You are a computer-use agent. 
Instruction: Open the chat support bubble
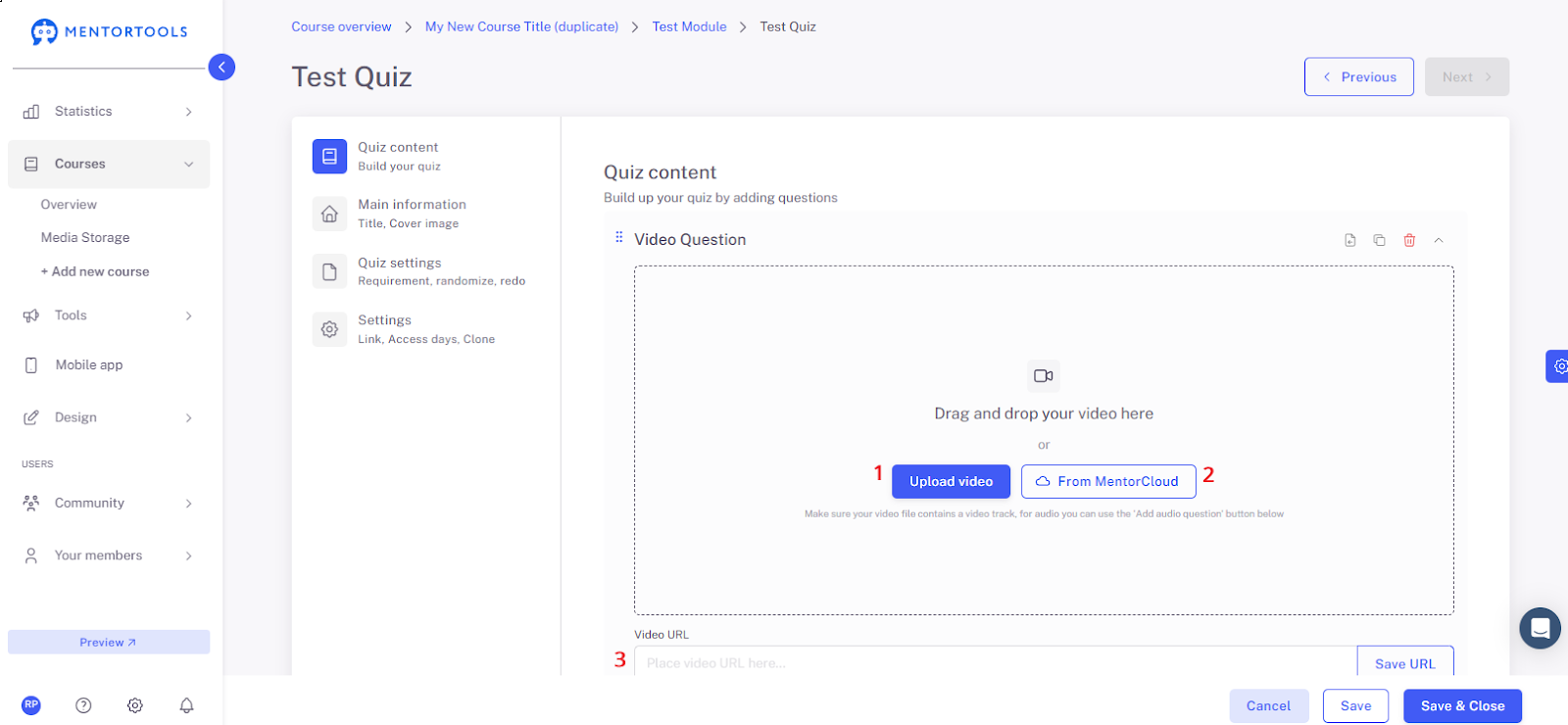(x=1540, y=628)
